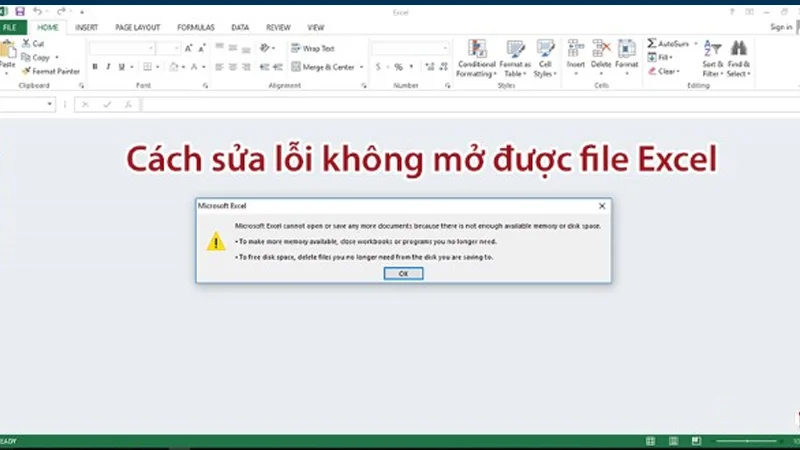Click the Comma Style icon
This screenshot has width=800, height=450.
[x=411, y=67]
